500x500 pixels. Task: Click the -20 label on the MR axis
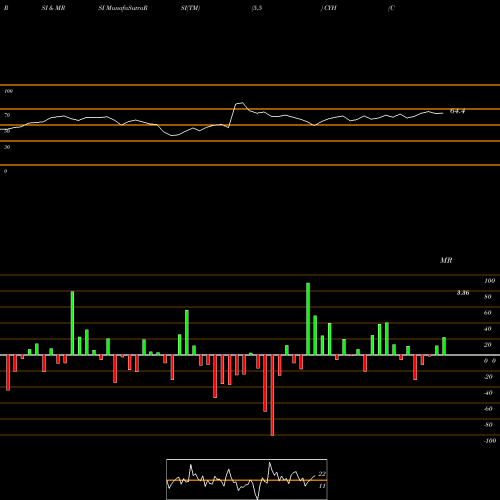(488, 377)
